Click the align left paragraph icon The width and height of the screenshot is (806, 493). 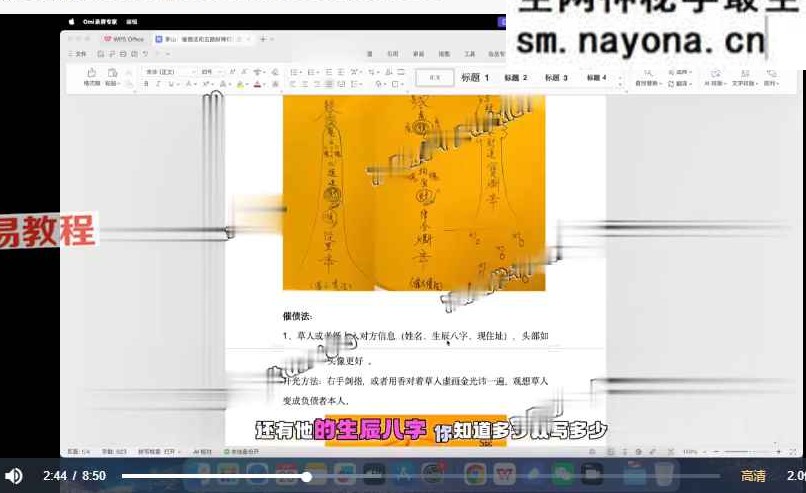point(292,84)
